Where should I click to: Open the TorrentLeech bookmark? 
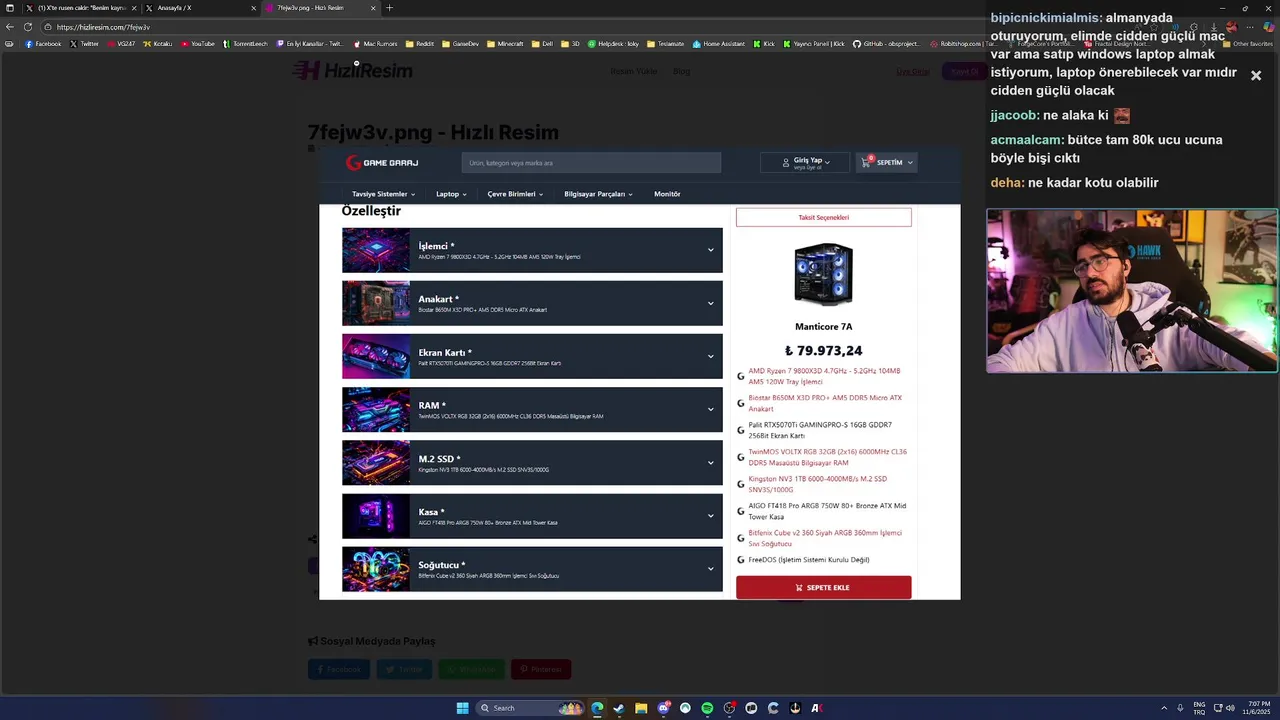pyautogui.click(x=246, y=44)
